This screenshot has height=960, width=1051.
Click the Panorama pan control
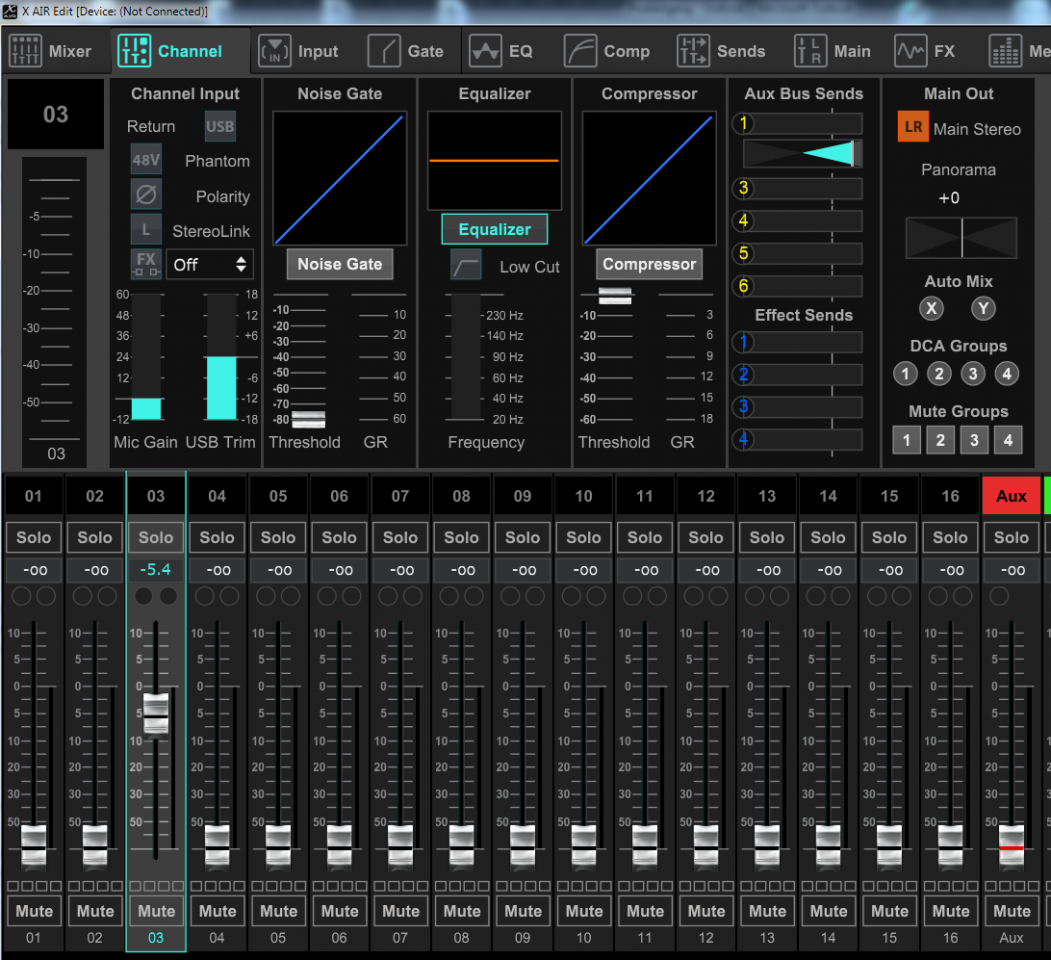point(961,238)
